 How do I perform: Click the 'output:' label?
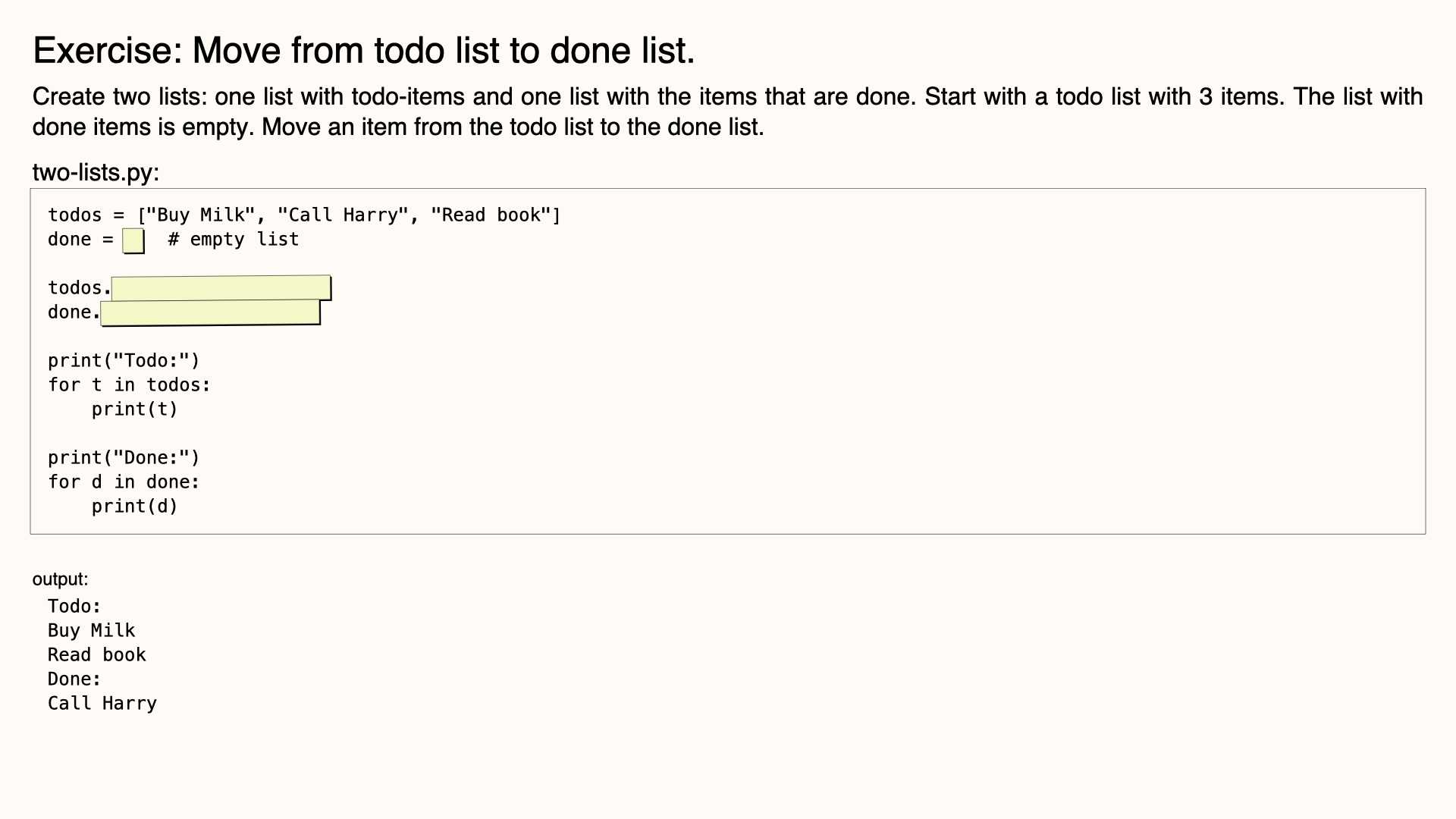click(x=60, y=579)
